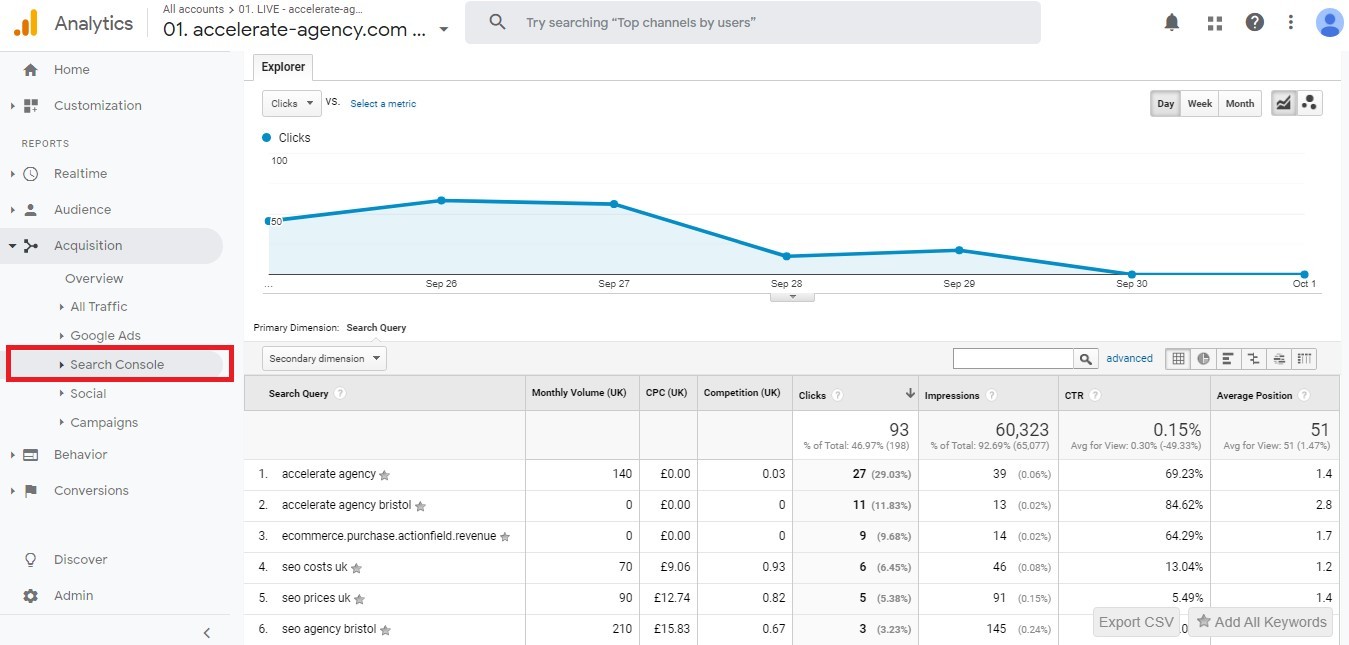The image size is (1349, 645).
Task: Click the Export CSV button
Action: tap(1136, 622)
